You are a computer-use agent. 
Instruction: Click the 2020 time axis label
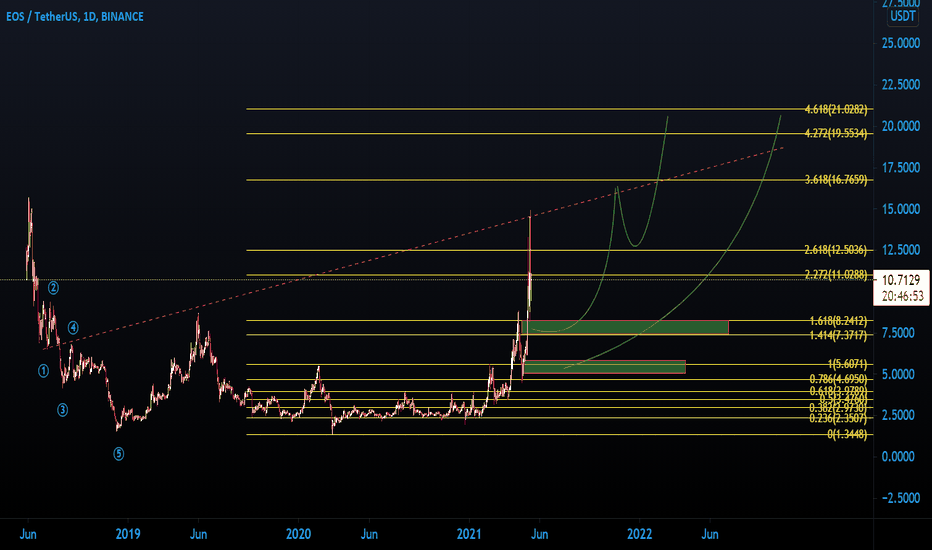(298, 534)
